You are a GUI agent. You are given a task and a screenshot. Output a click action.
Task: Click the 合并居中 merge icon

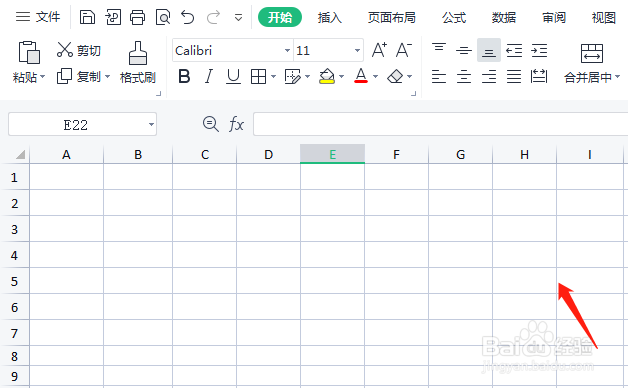click(592, 53)
